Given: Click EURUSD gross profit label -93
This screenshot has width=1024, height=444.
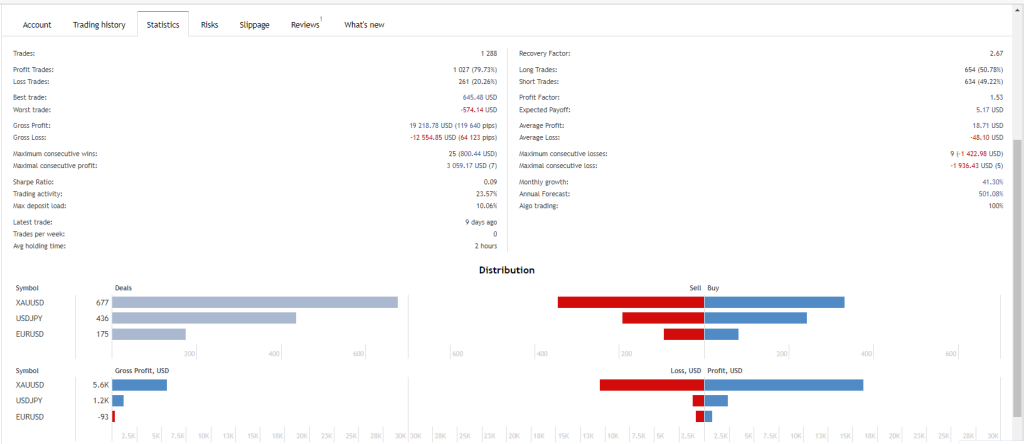Looking at the screenshot, I should (x=103, y=417).
